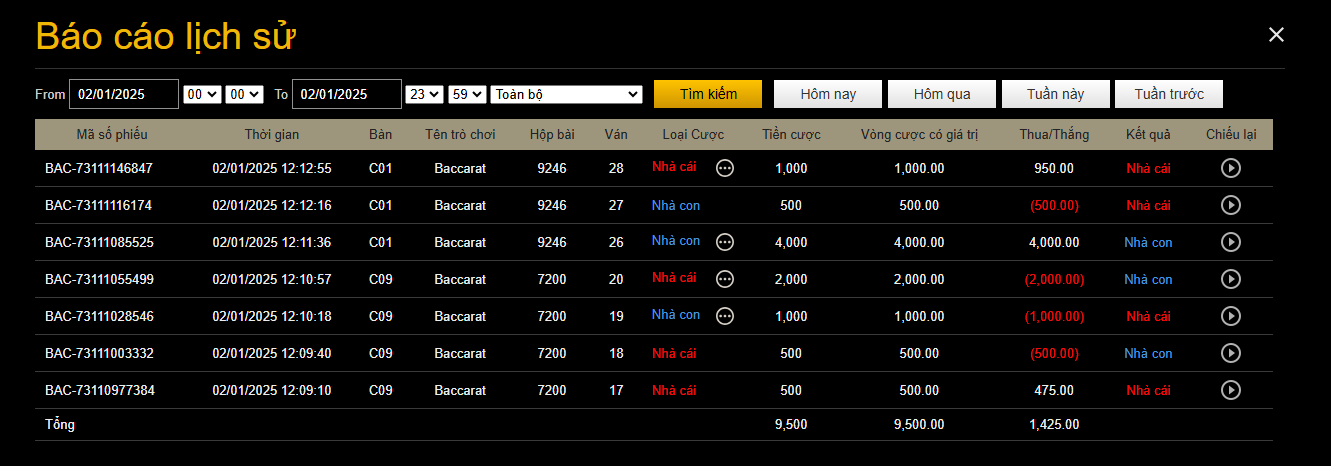Replay round 20 ticket BAC-73111055499
Screen dimensions: 1331x466
click(x=1231, y=279)
